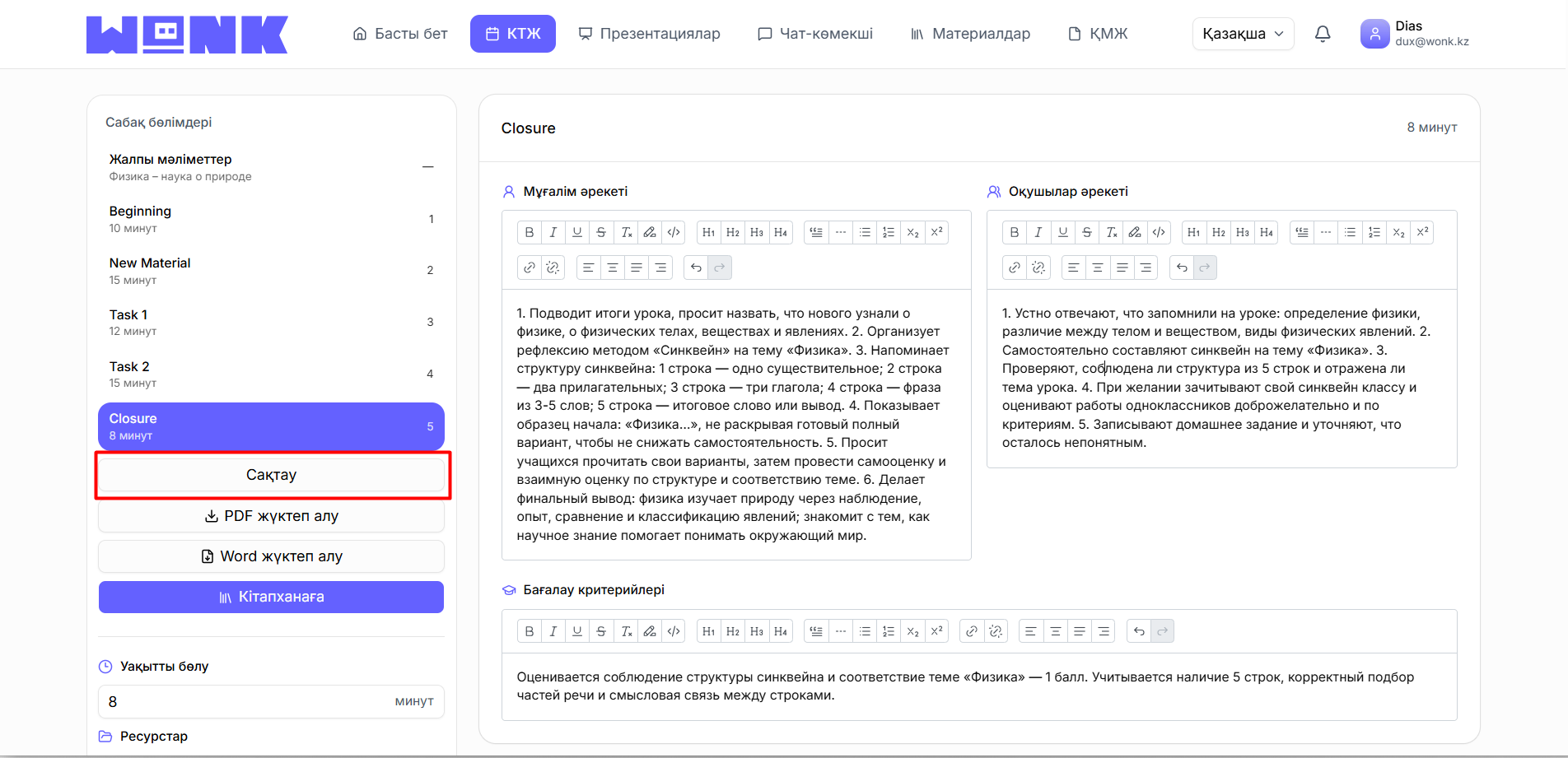1568x758 pixels.
Task: Apply Heading 1 in the teacher actions editor
Action: click(708, 232)
